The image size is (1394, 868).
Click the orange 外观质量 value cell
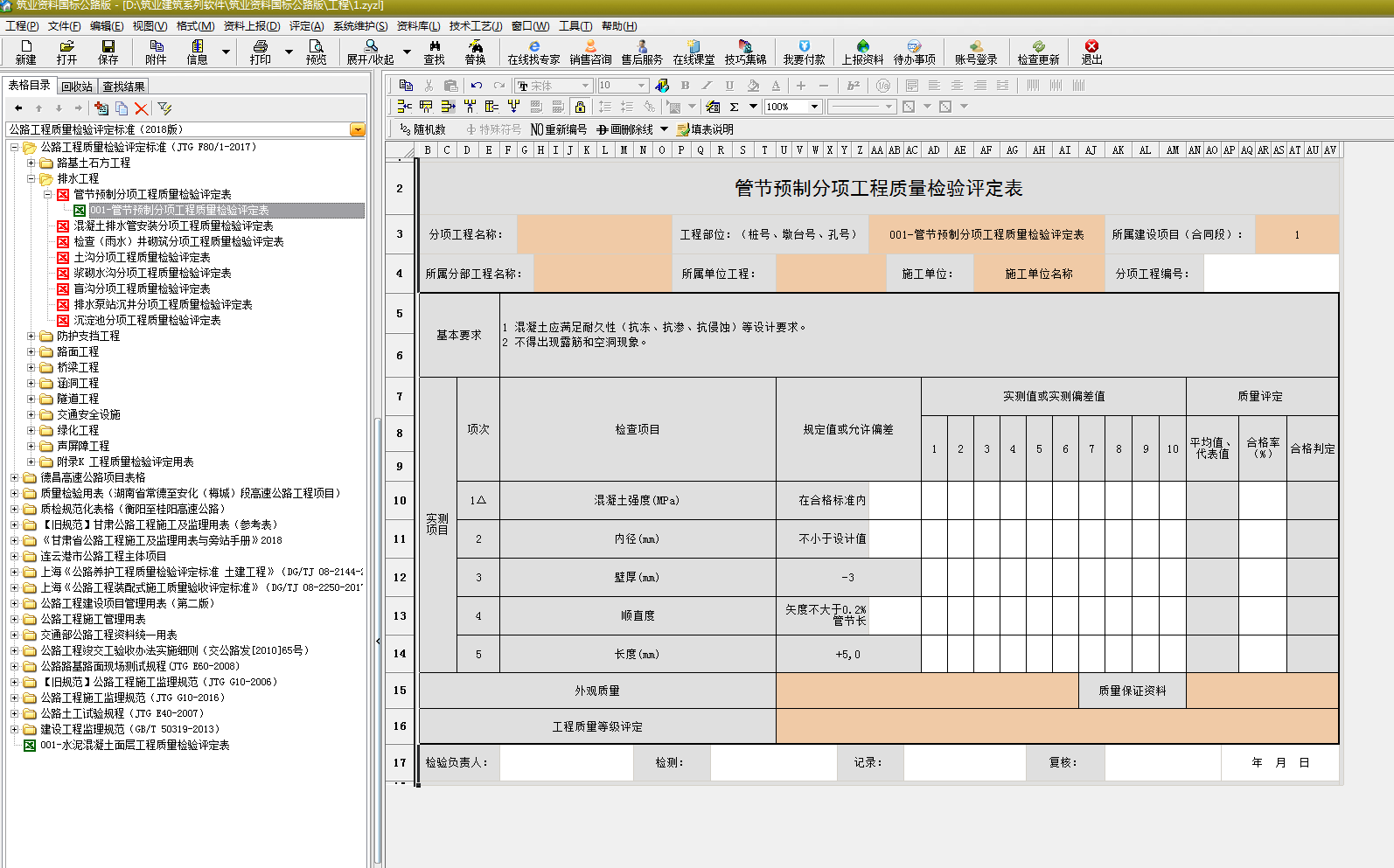[x=927, y=691]
